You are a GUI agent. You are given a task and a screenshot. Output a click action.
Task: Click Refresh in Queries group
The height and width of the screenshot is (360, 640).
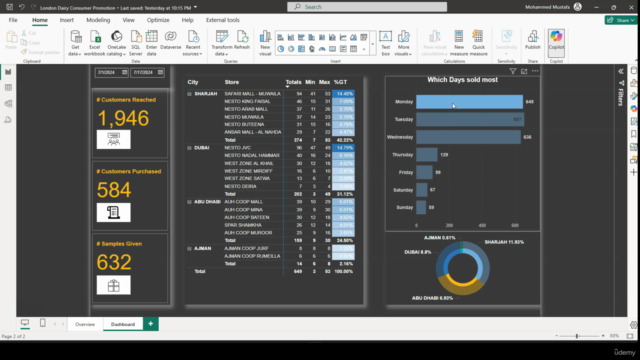(x=242, y=40)
